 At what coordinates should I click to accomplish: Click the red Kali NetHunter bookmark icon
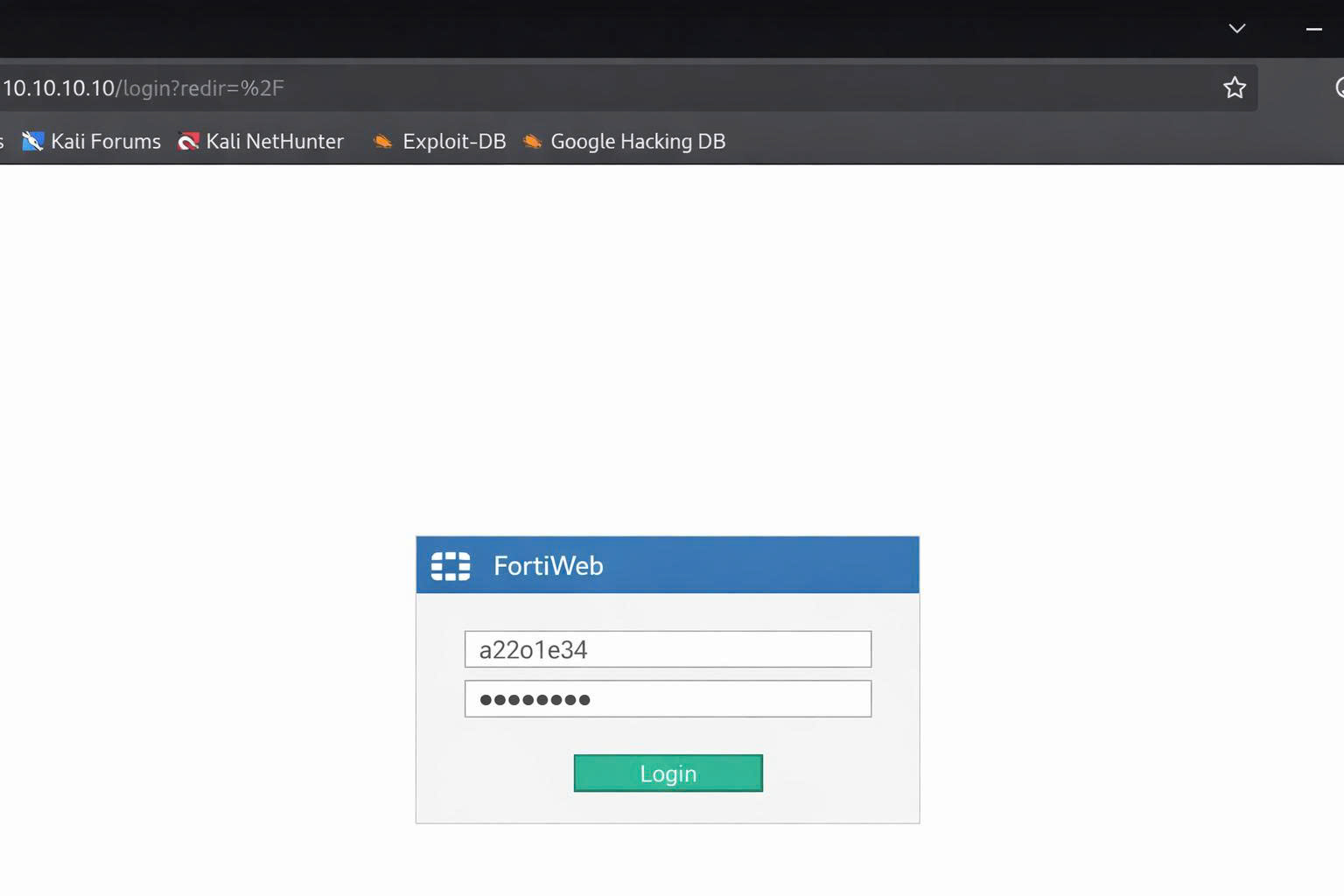click(187, 141)
